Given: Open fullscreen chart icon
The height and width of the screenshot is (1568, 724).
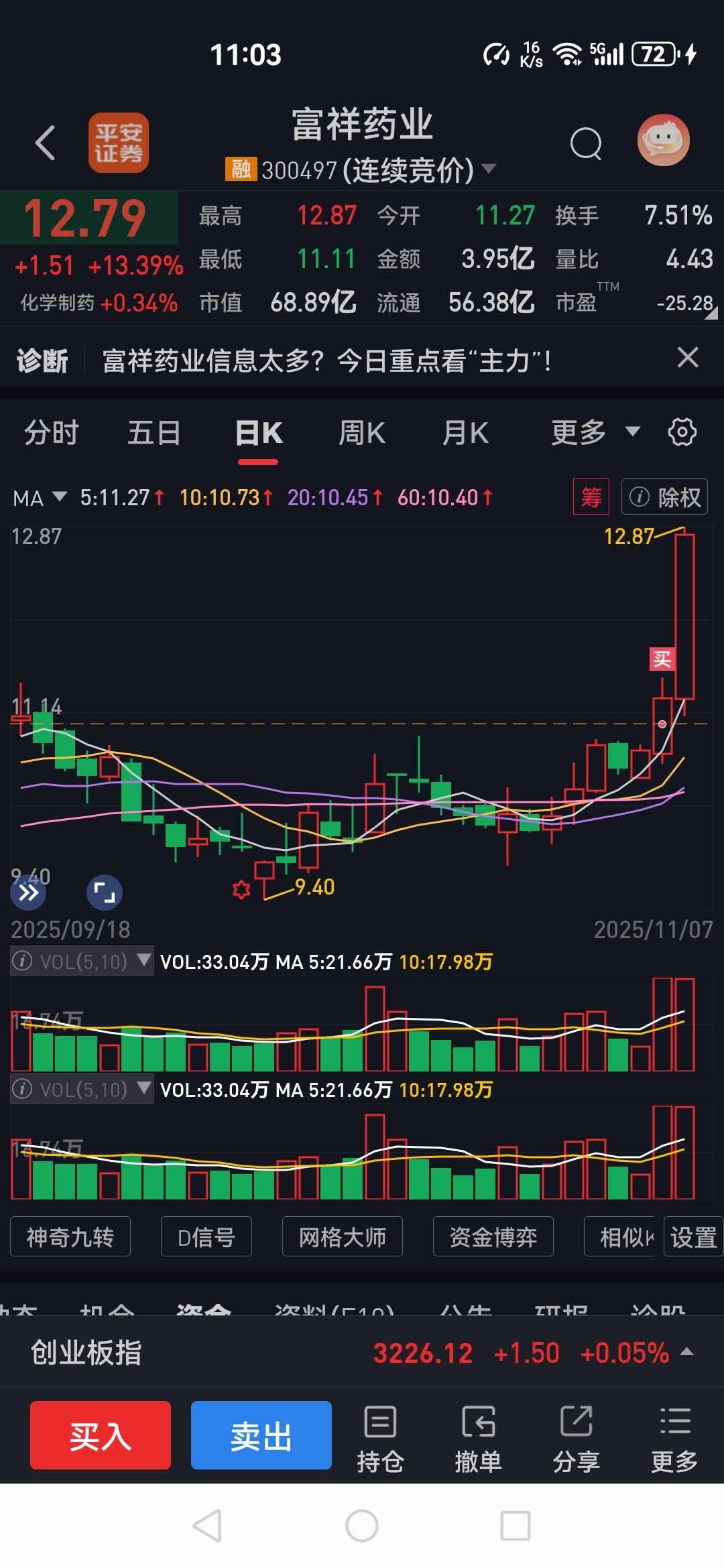Looking at the screenshot, I should (x=105, y=893).
